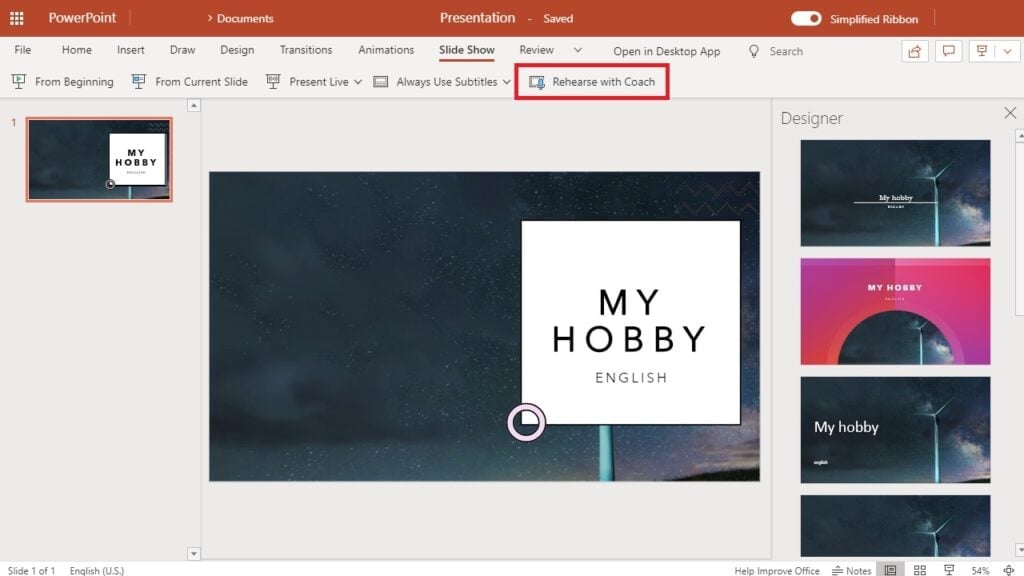Switch to Slide Sorter view
Screen dimensions: 1024x576
pyautogui.click(x=919, y=570)
